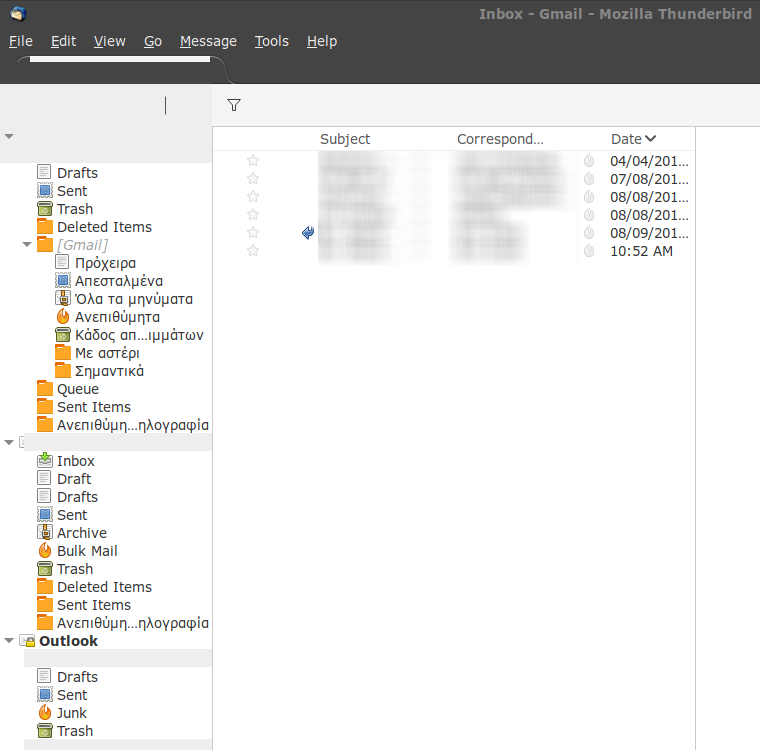Select the Outlook Junk folder
760x750 pixels.
pyautogui.click(x=71, y=713)
